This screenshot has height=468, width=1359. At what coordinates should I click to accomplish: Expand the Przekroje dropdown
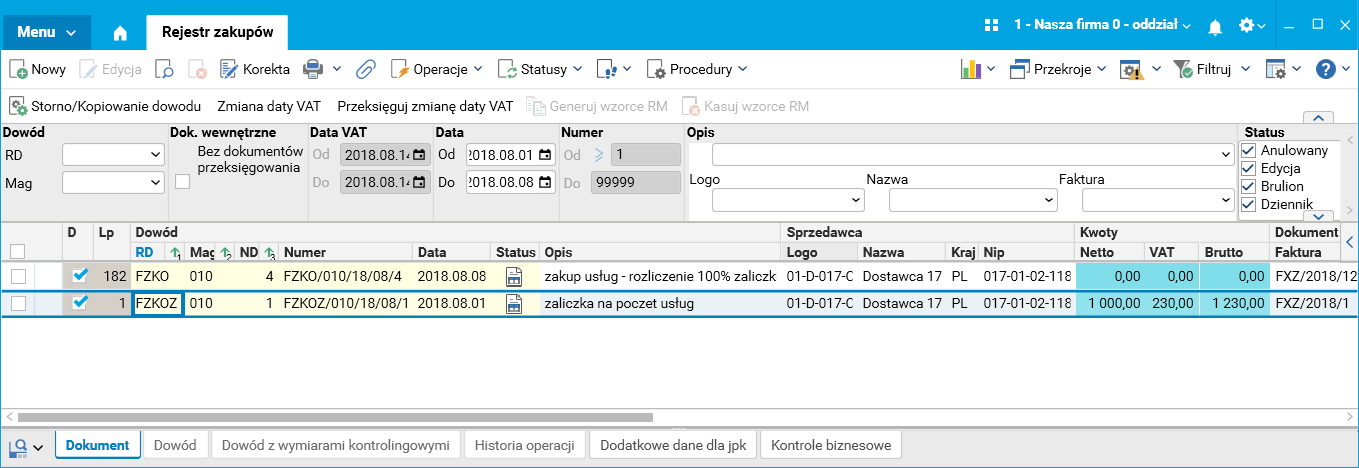(x=1058, y=69)
